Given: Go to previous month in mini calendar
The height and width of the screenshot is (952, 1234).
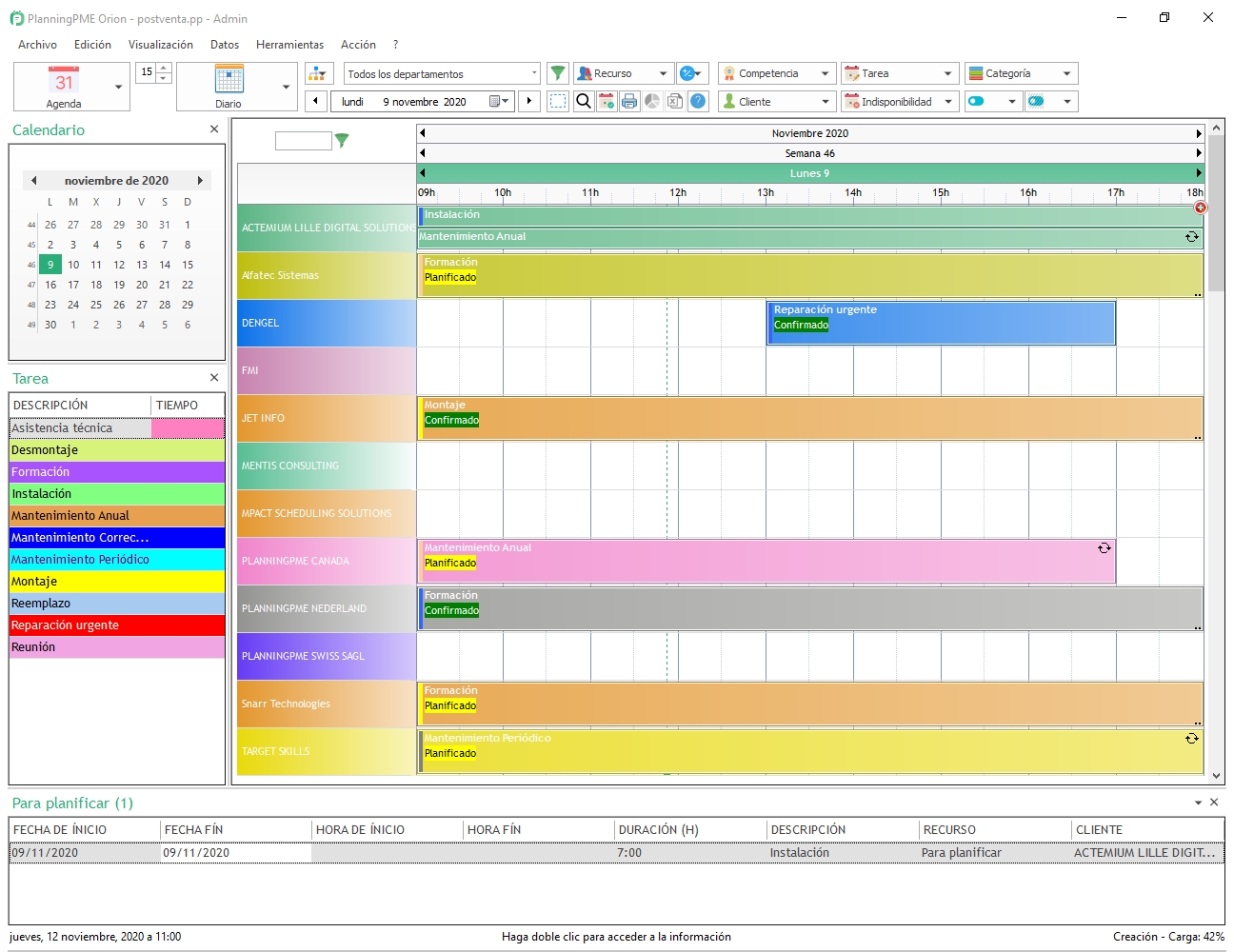Looking at the screenshot, I should [34, 180].
